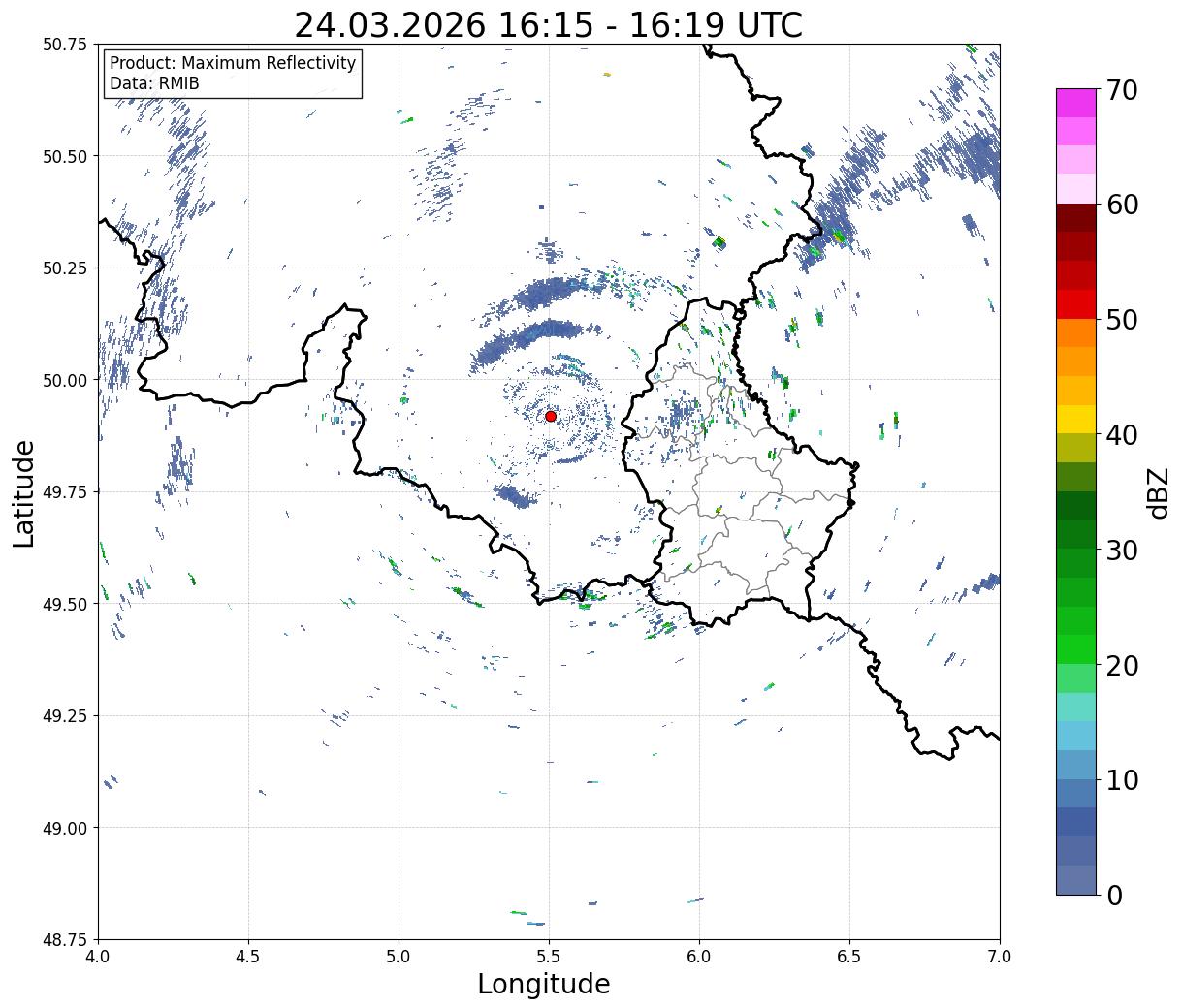Screen dimensions: 1182x1008
Task: Click the red radar location marker
Action: click(551, 416)
